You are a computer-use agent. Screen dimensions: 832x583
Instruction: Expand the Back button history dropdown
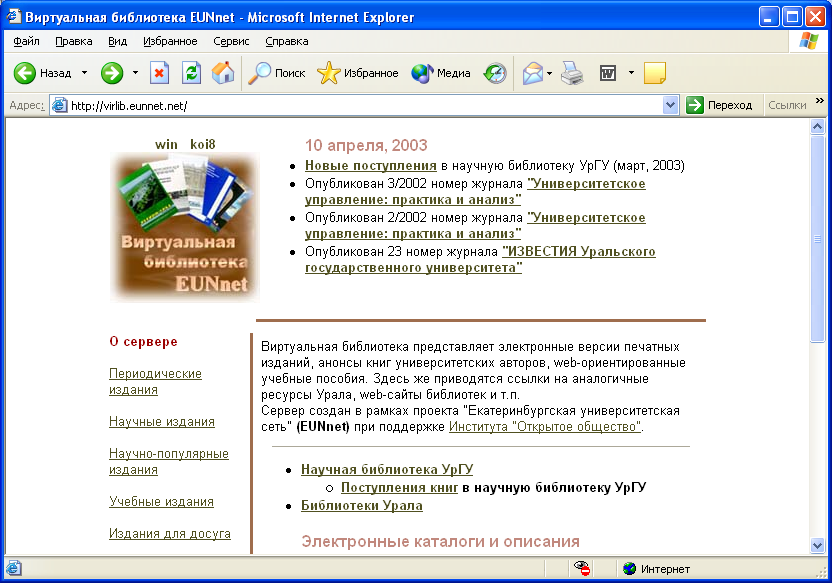(84, 73)
